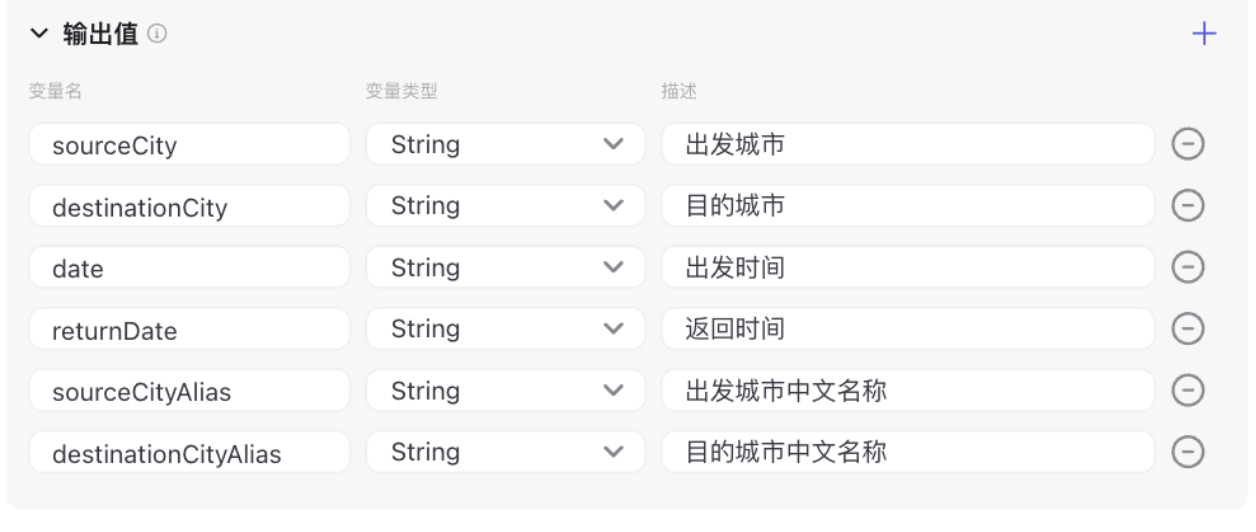Show info tooltip next to 输出值
This screenshot has height=532, width=1256.
tap(157, 34)
